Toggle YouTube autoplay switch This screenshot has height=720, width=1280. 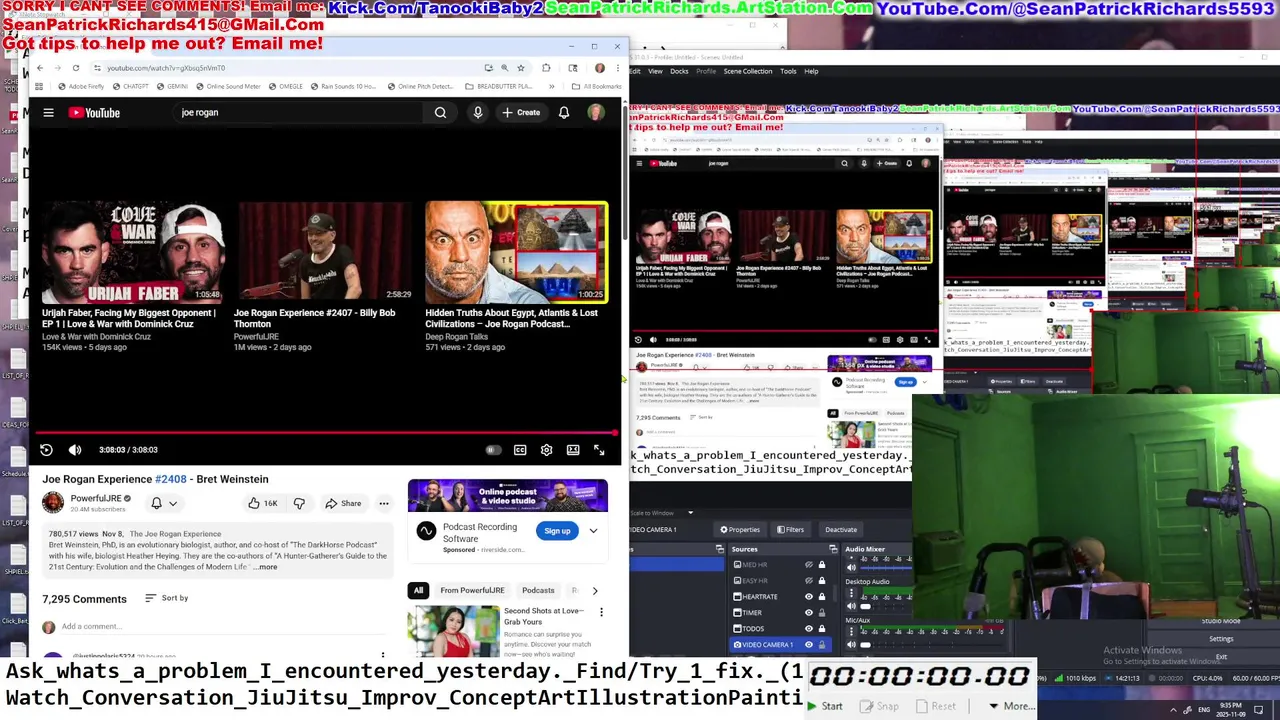tap(493, 450)
